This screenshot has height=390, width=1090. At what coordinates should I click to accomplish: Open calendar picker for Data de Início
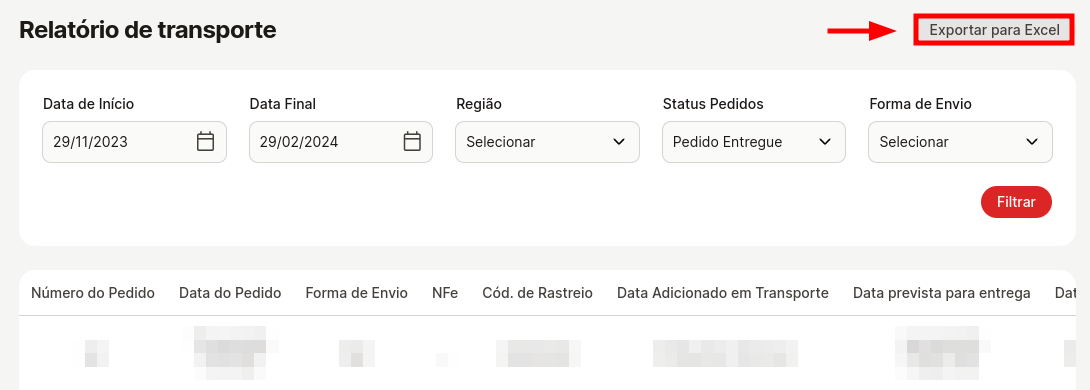pyautogui.click(x=205, y=142)
